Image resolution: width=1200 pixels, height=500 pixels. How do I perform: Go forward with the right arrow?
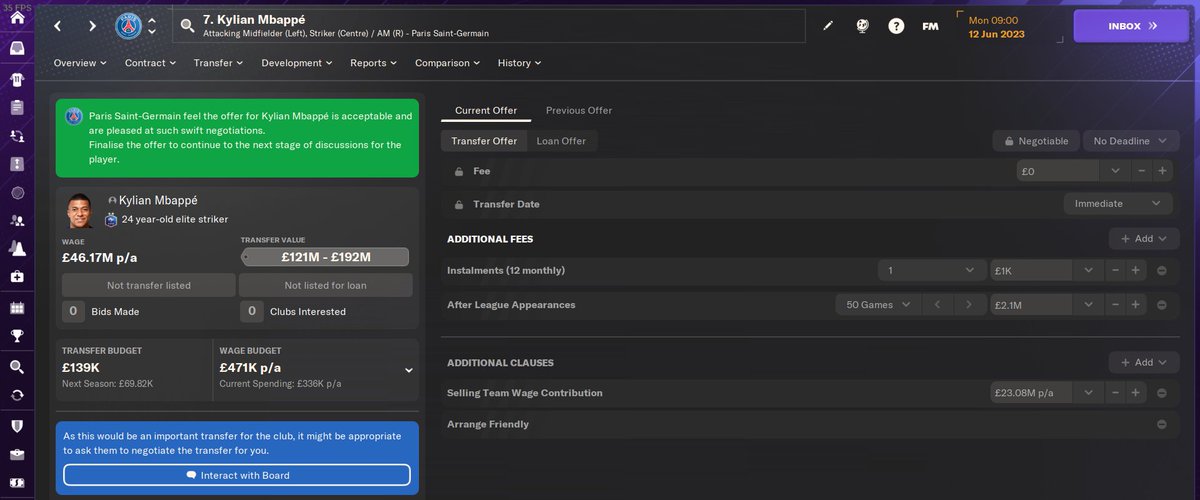(92, 26)
